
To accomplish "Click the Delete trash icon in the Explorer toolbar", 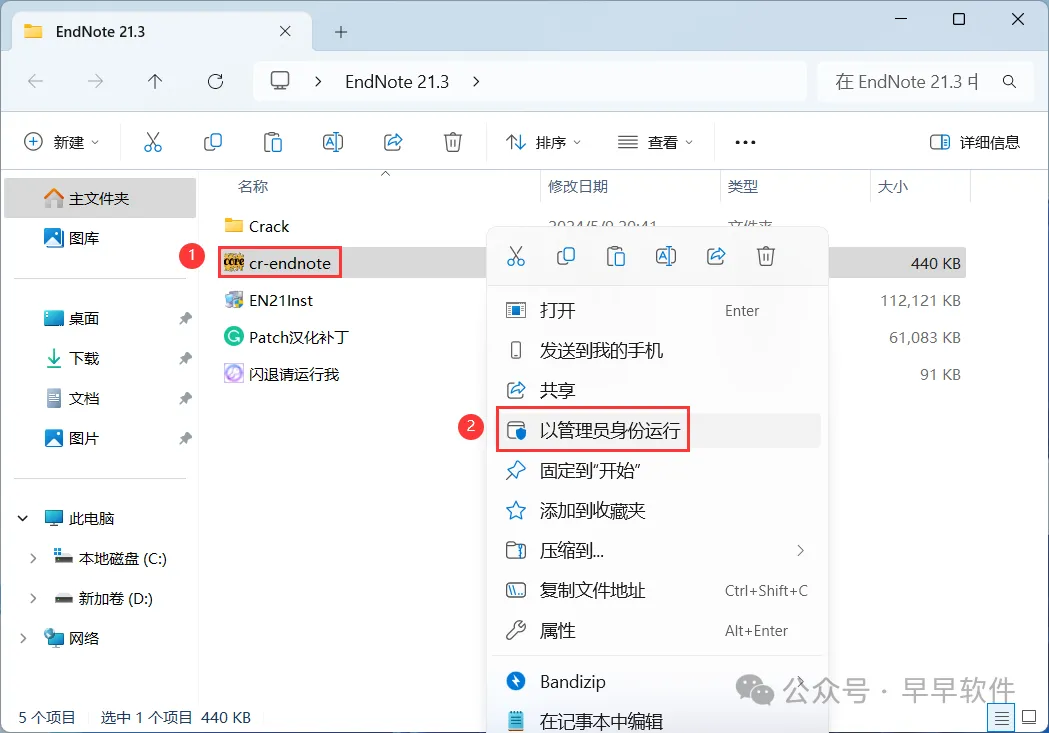I will (453, 142).
